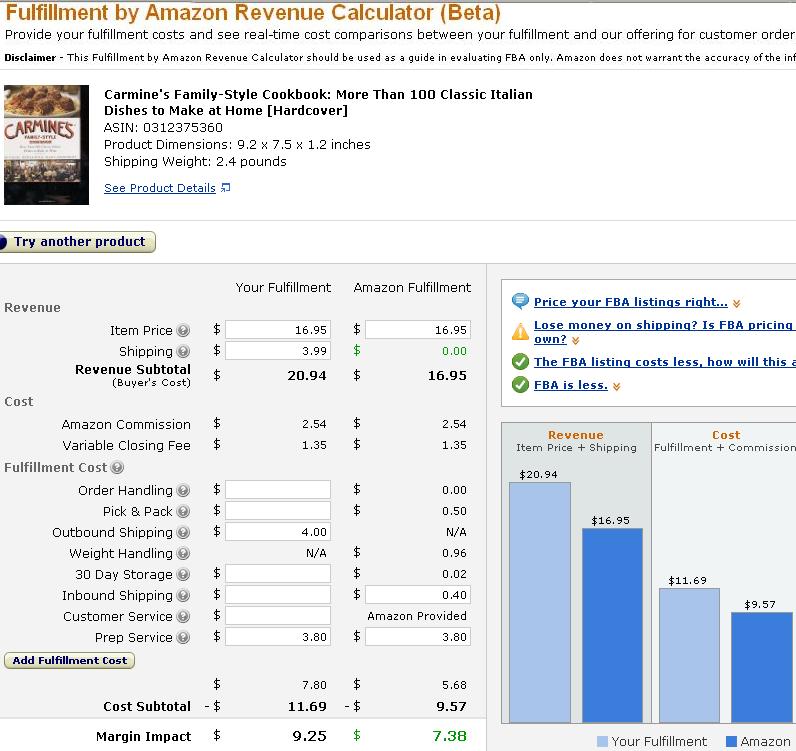Screen dimensions: 796x751
Task: Click the warning triangle icon by Lose money on shipping
Action: point(520,332)
